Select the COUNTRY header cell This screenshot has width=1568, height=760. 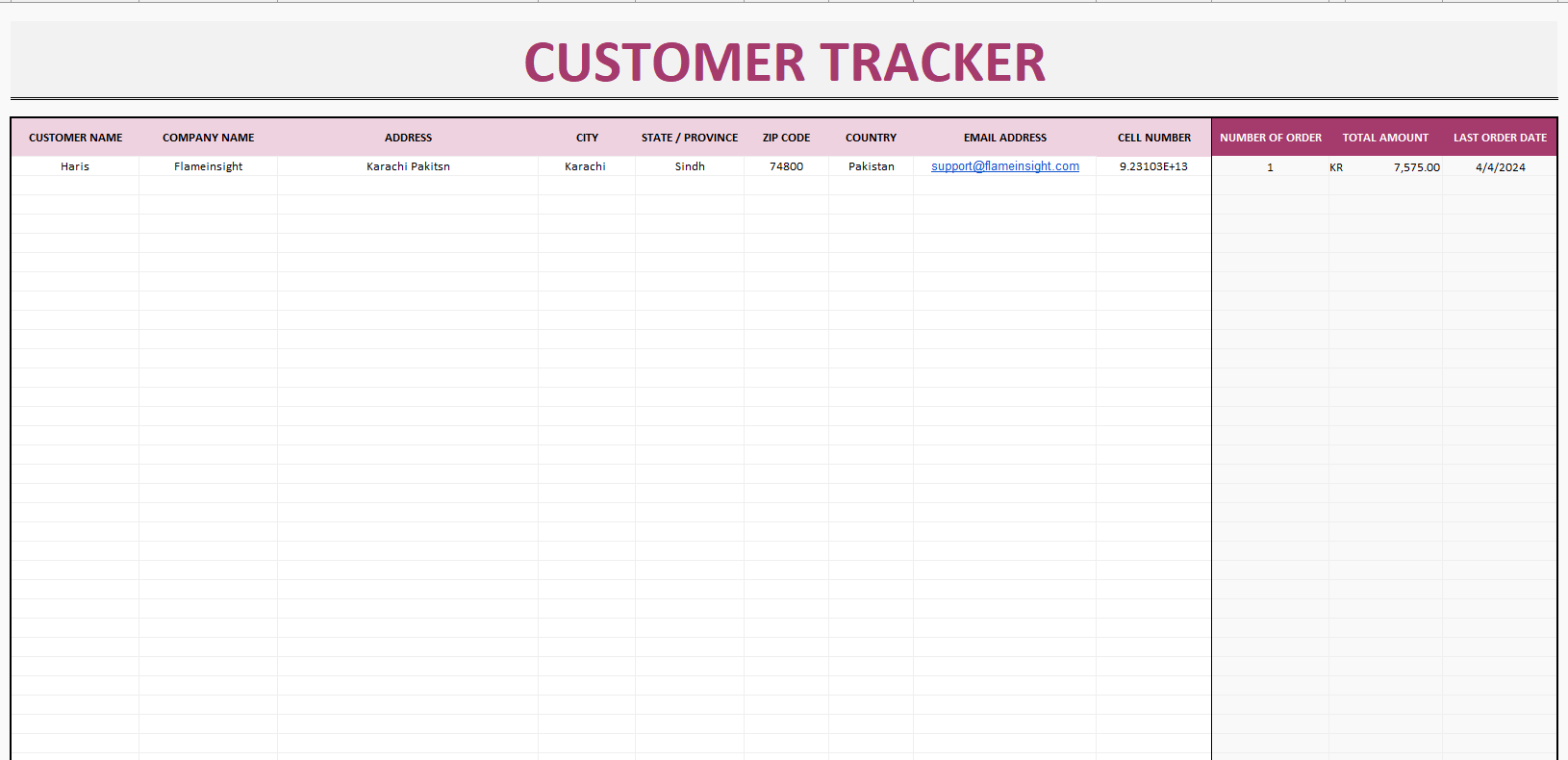[x=871, y=138]
